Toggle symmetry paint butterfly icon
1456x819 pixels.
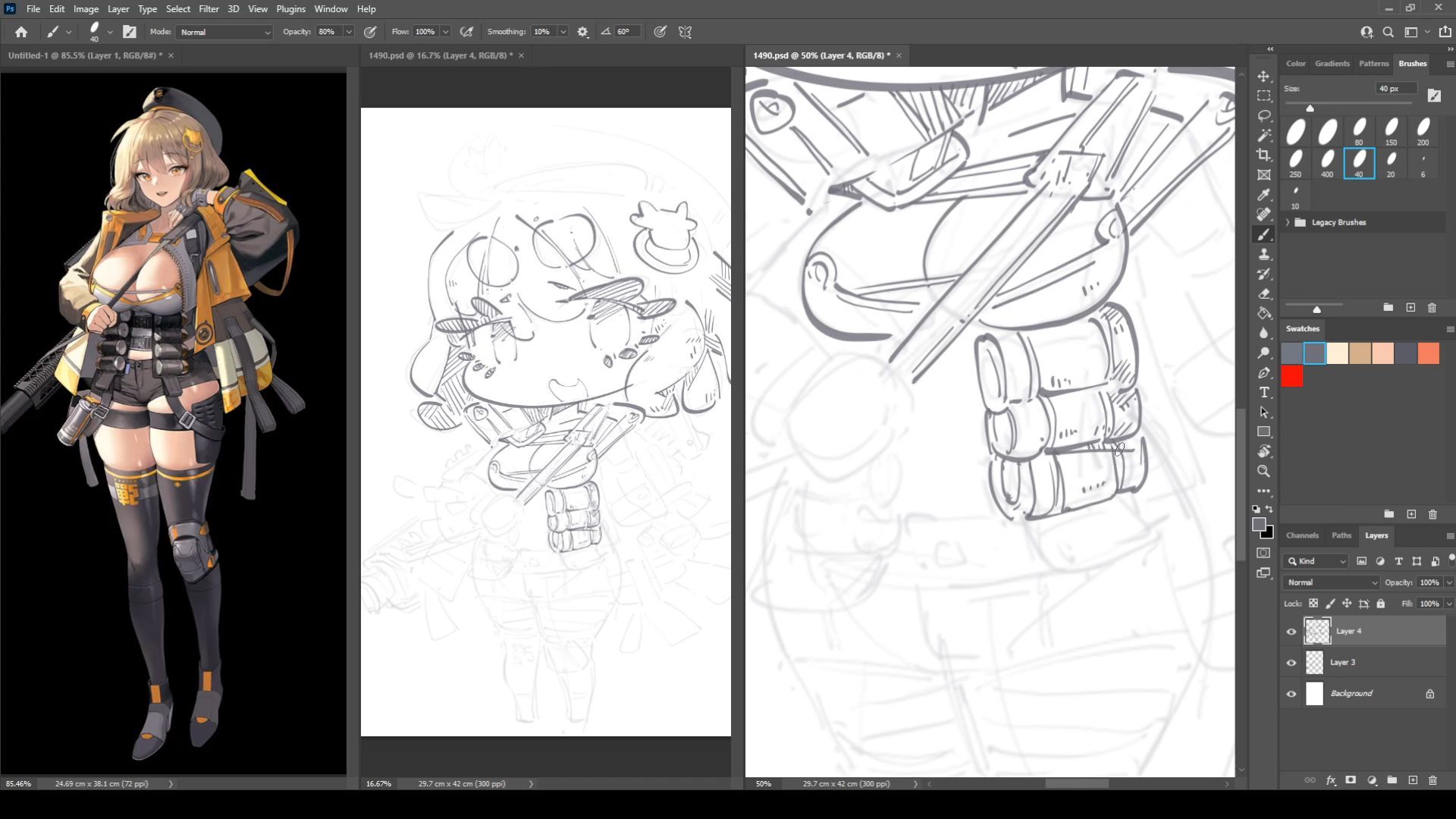(x=685, y=32)
